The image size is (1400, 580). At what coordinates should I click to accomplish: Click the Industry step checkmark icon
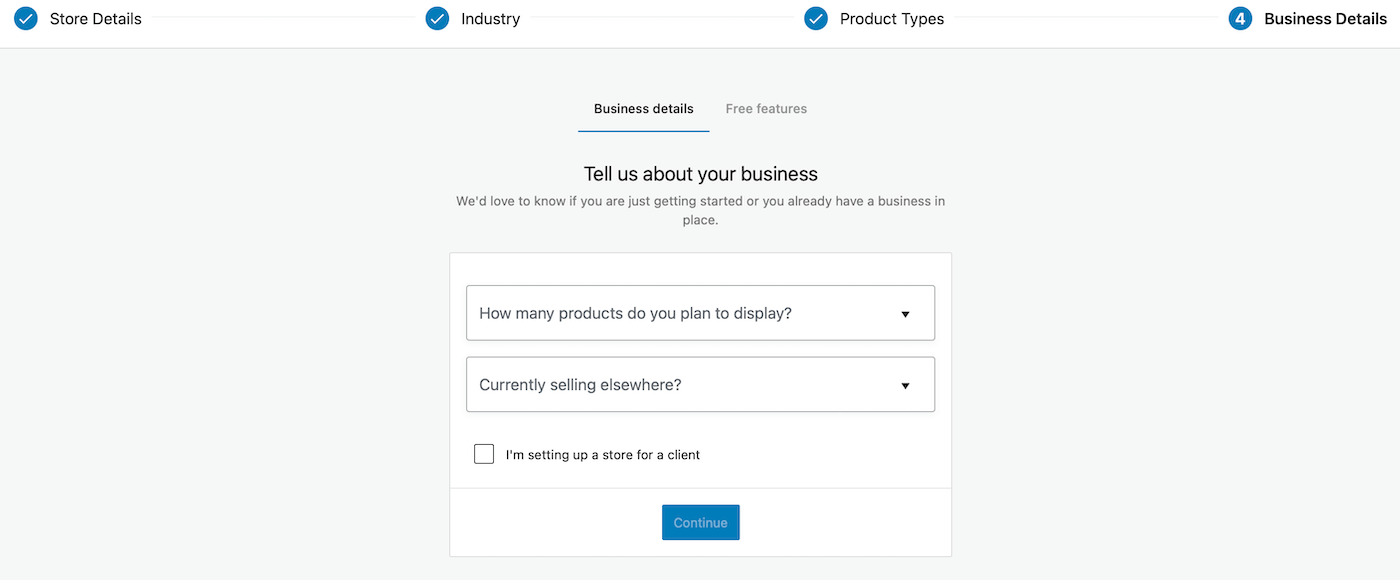tap(437, 18)
